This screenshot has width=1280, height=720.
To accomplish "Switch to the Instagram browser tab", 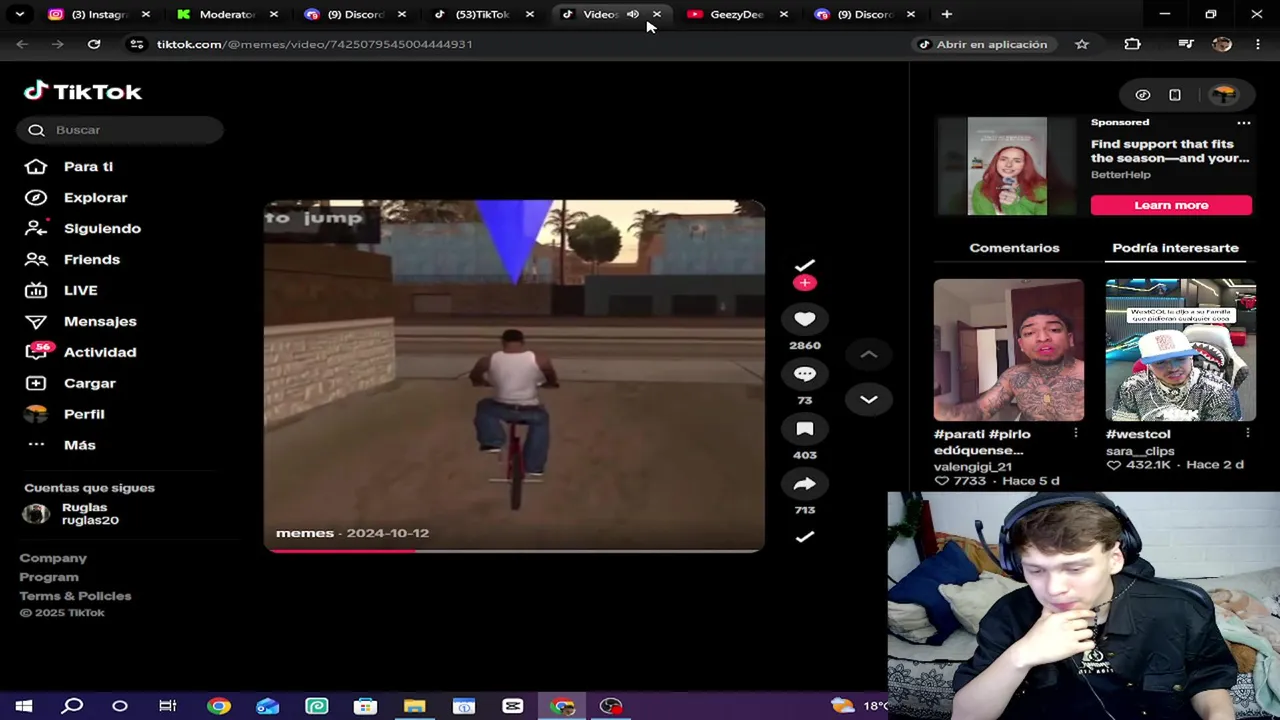I will point(98,14).
